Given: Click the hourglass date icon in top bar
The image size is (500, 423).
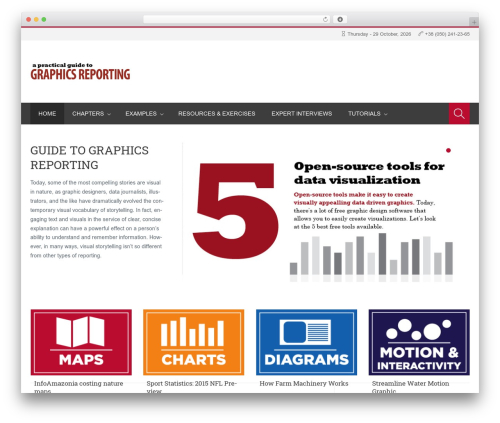Looking at the screenshot, I should [343, 34].
